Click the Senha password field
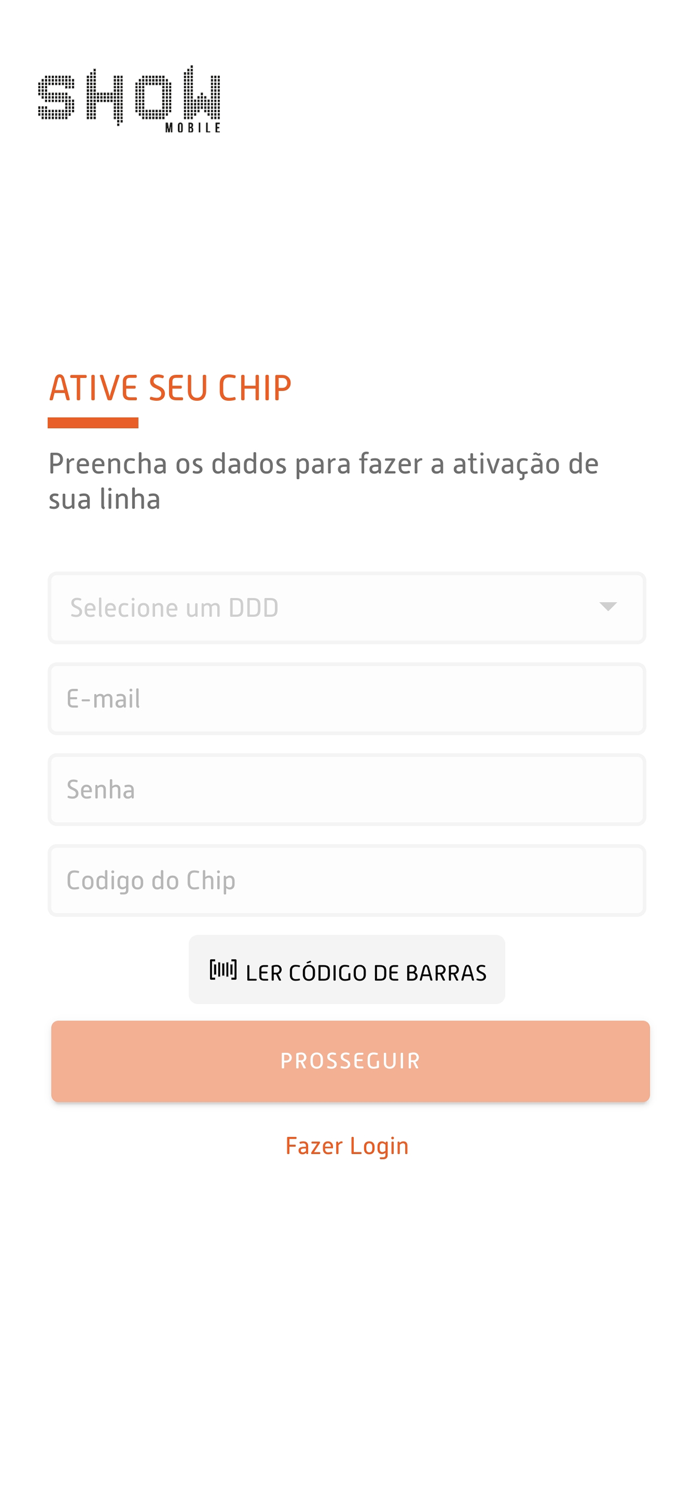 (x=347, y=789)
